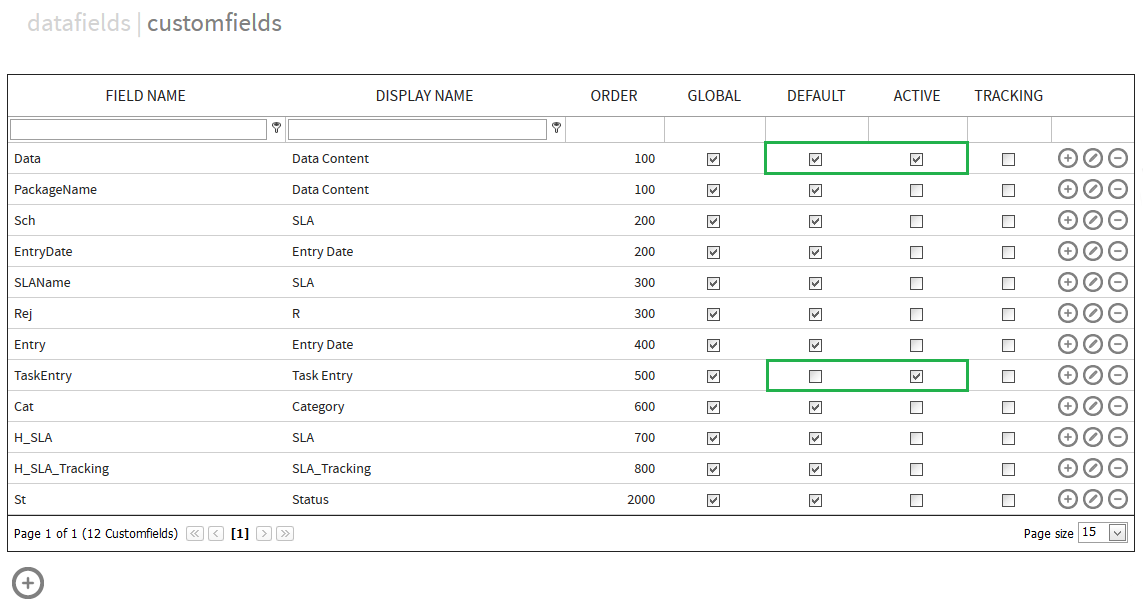This screenshot has width=1143, height=610.
Task: Click the next page arrow
Action: [263, 533]
